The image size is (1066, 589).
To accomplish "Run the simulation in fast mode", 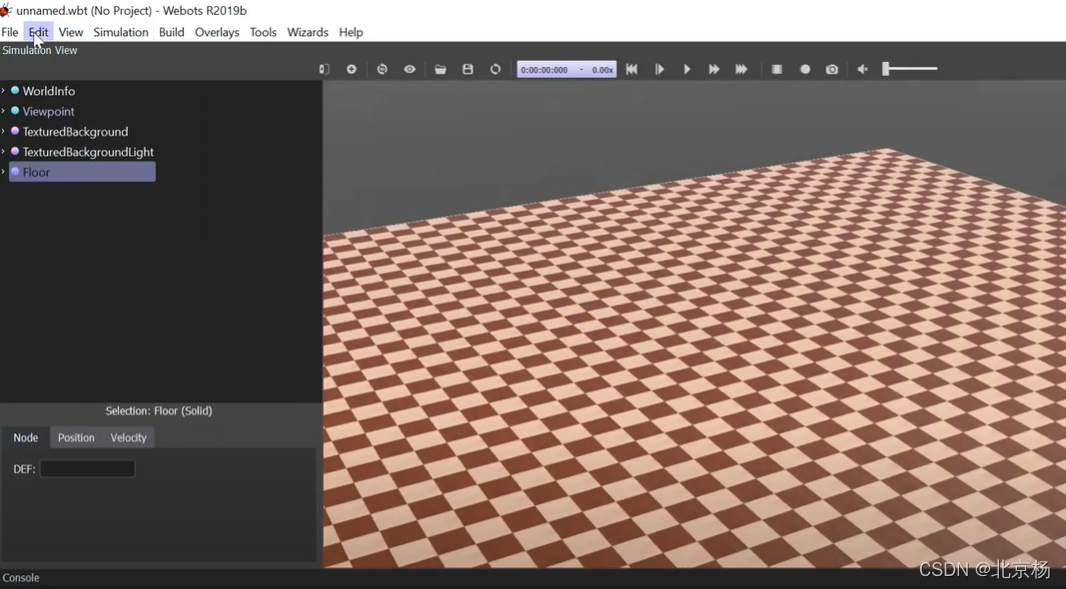I will (x=714, y=69).
